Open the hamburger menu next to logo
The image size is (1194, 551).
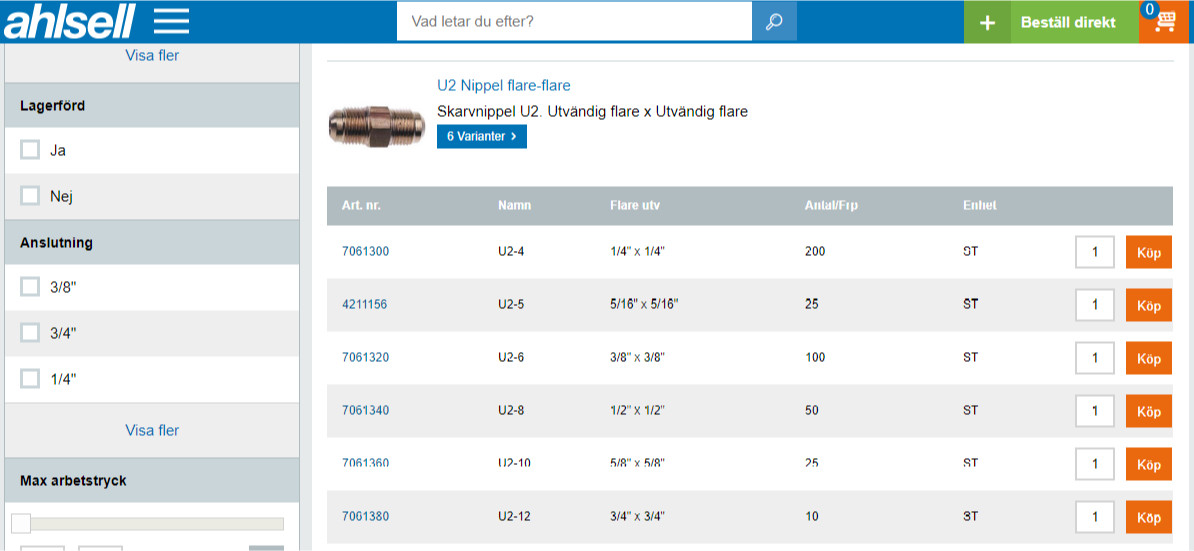tap(171, 21)
